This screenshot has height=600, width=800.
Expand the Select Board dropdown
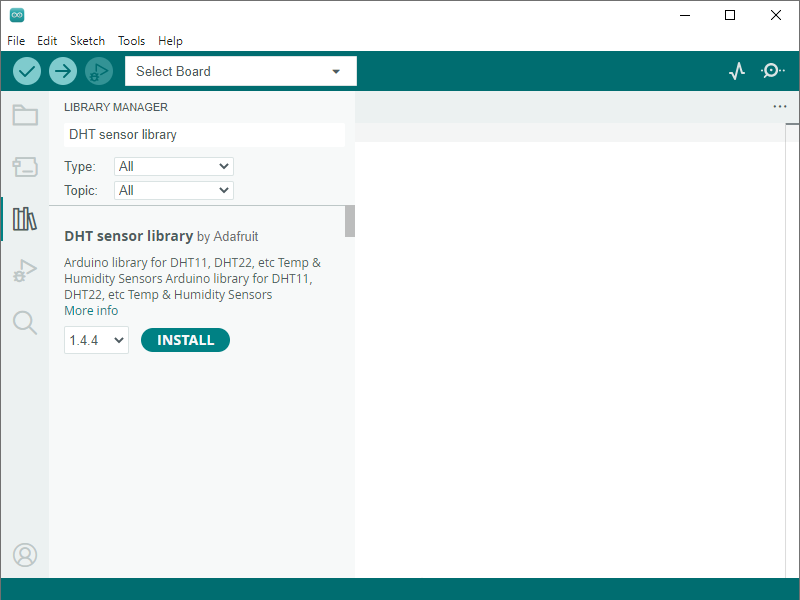pos(241,71)
